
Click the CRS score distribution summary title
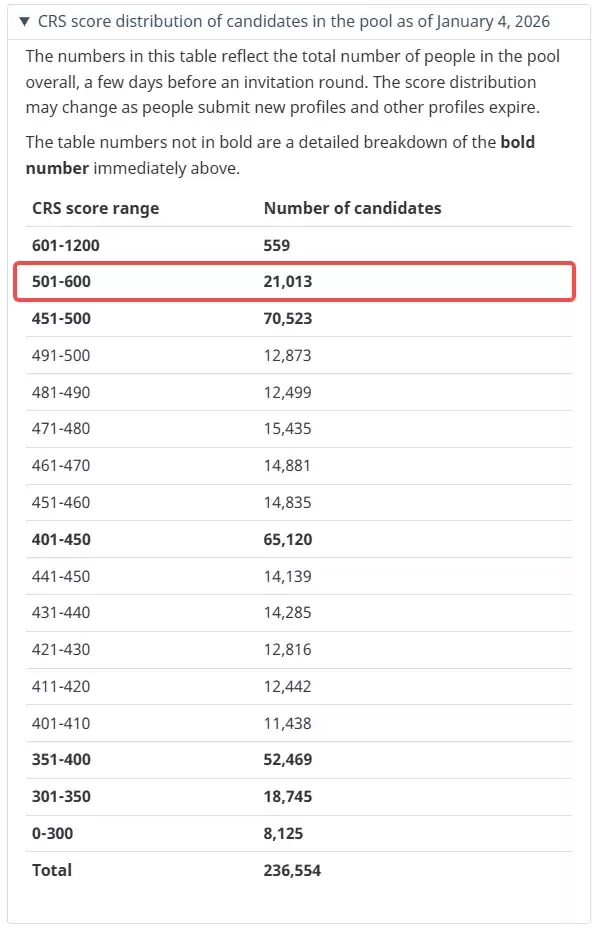click(x=293, y=22)
